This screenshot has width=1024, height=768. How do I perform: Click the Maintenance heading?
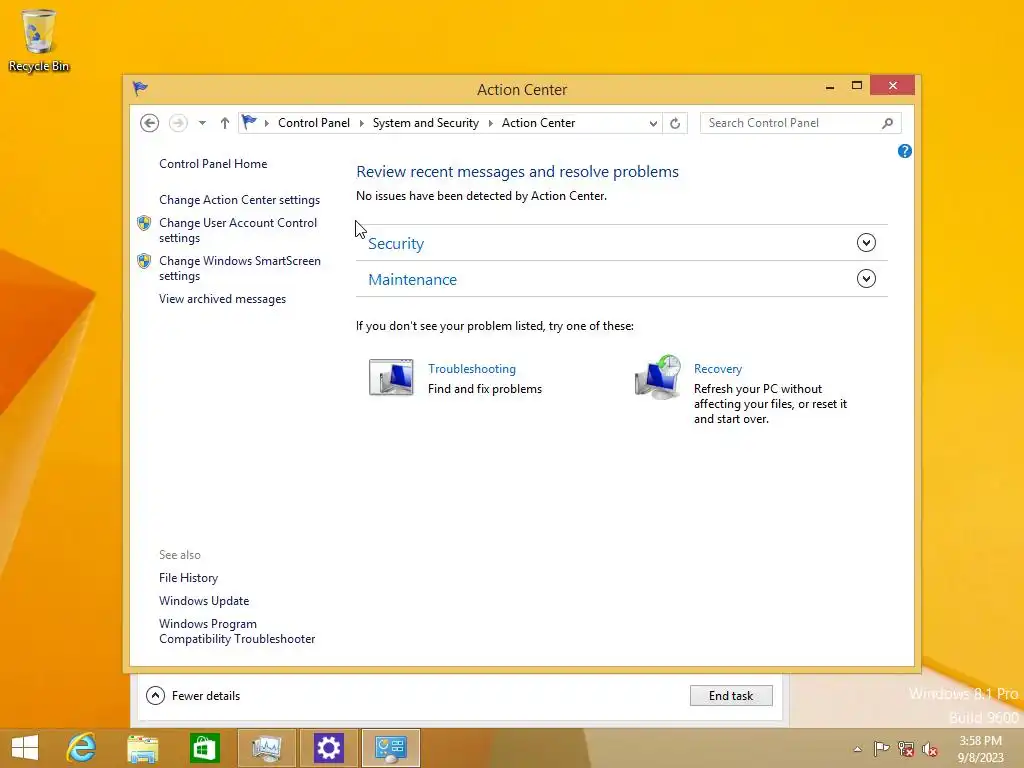pyautogui.click(x=412, y=280)
